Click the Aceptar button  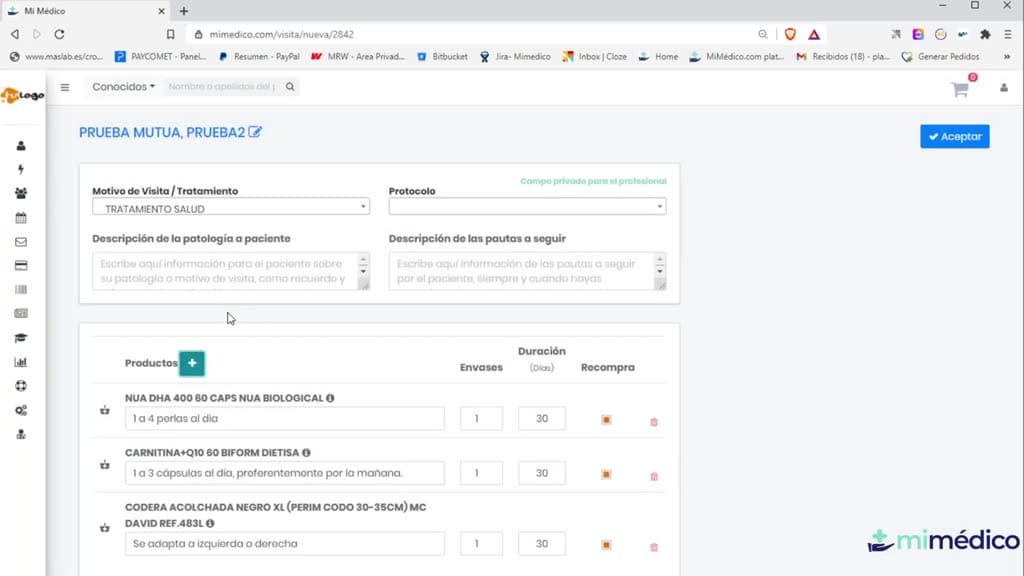[x=955, y=136]
